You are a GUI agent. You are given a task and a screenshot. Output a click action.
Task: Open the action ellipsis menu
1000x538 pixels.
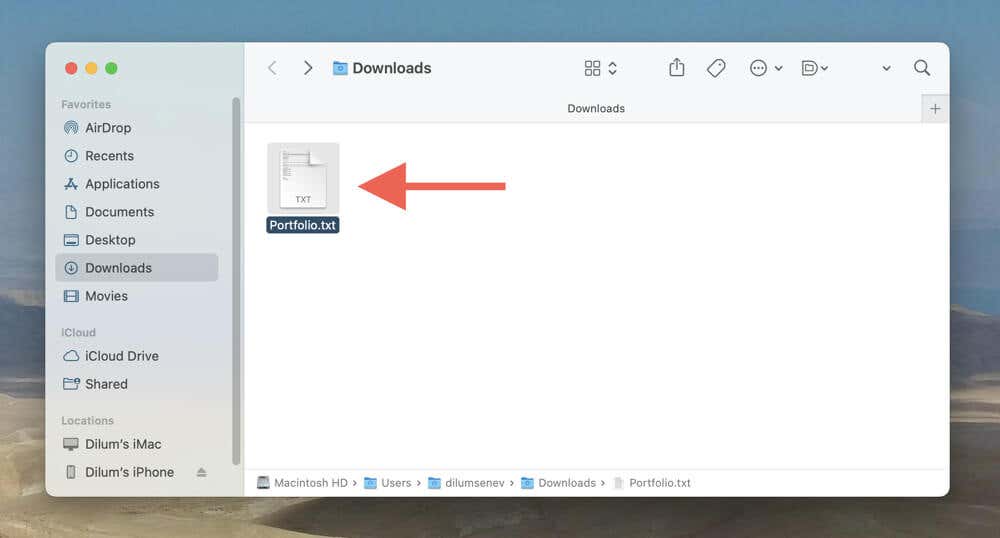pos(766,68)
